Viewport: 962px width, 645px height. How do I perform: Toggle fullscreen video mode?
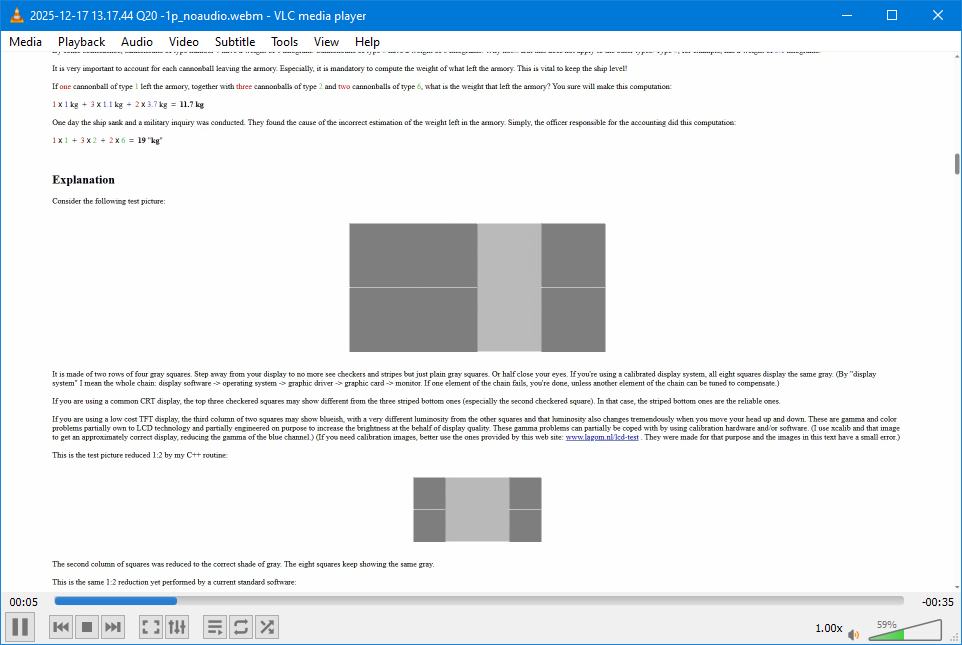[x=151, y=627]
